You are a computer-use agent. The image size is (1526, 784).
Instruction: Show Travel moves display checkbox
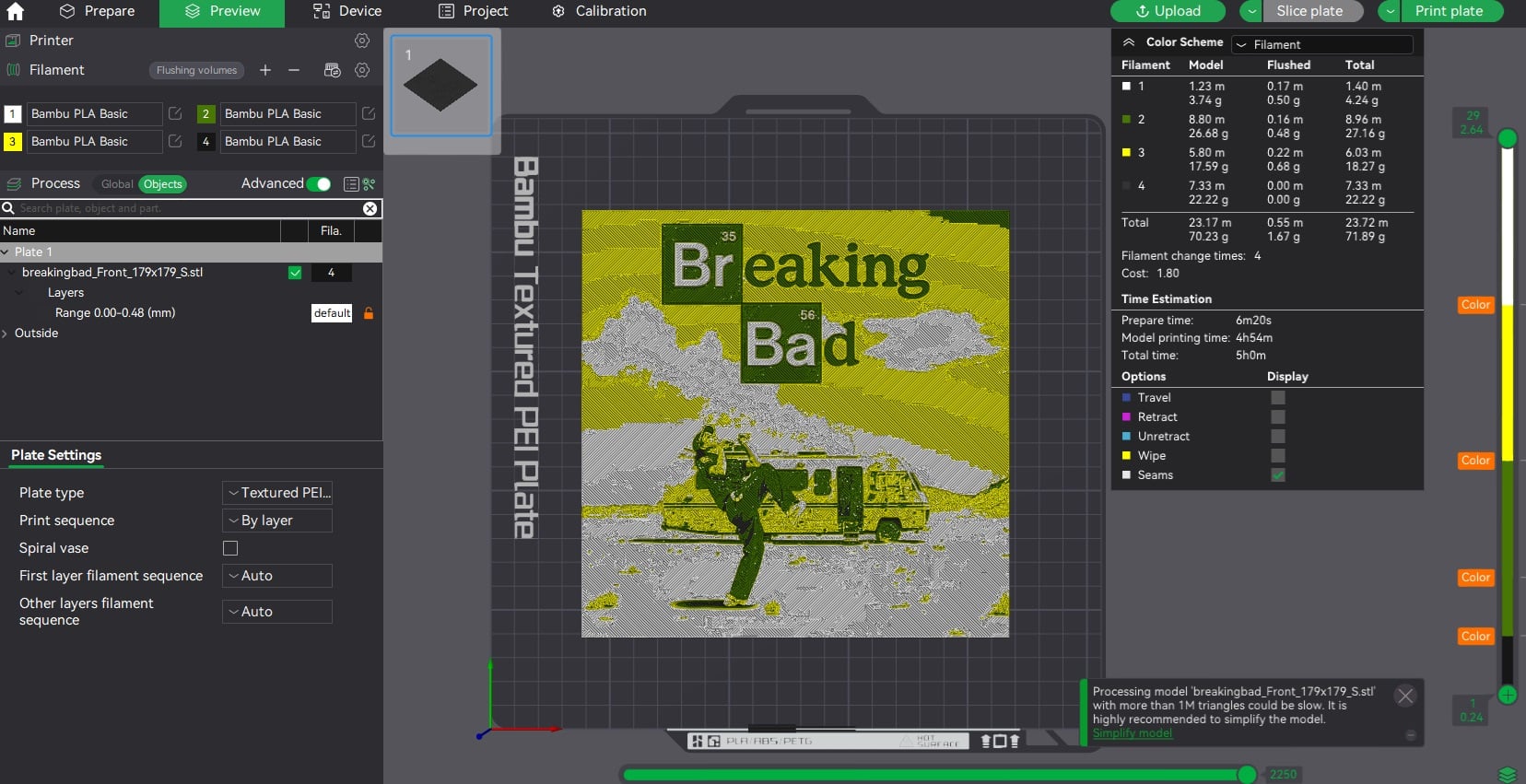coord(1278,398)
